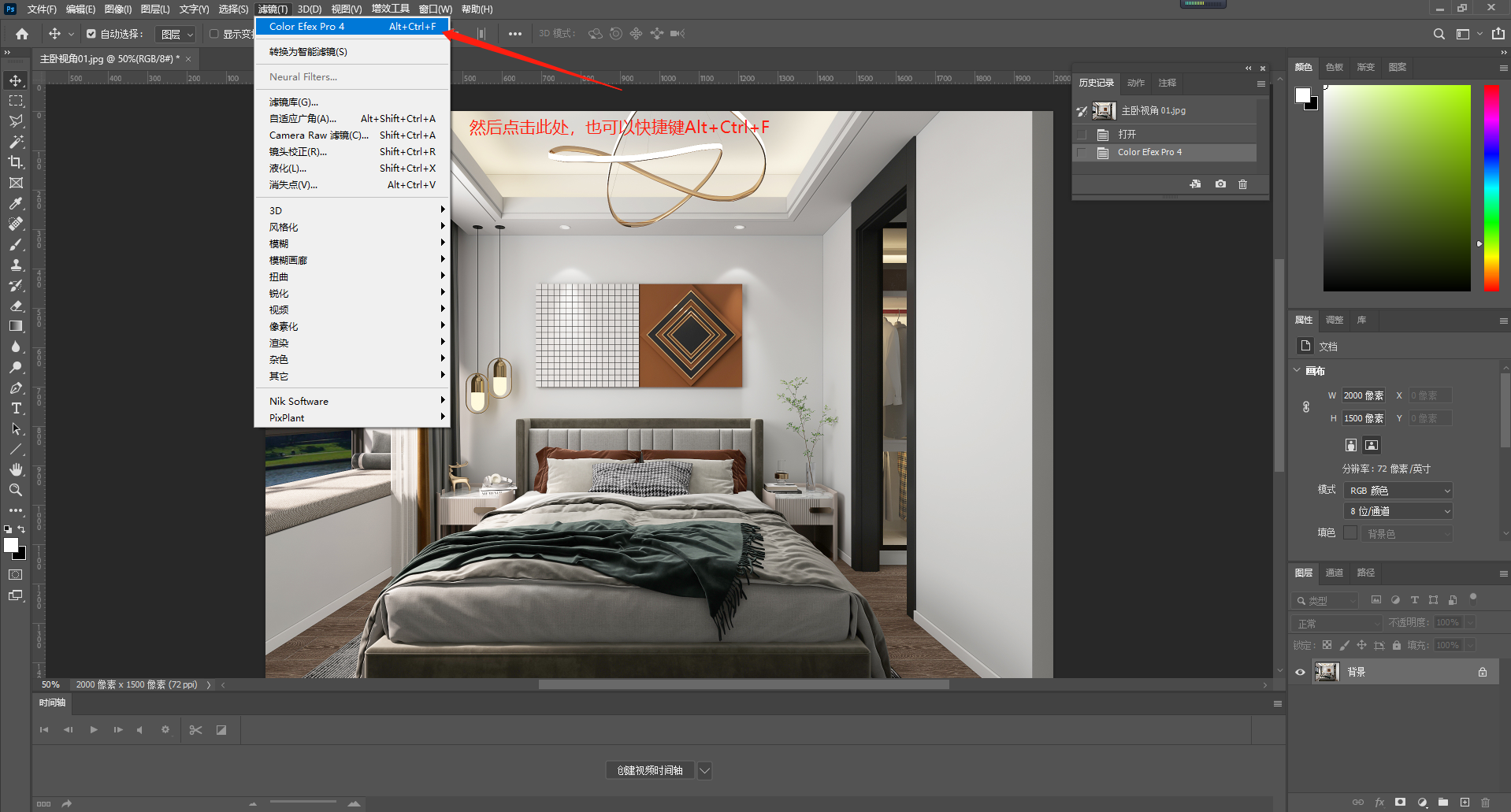Open the color Mode RGB dropdown
This screenshot has width=1511, height=812.
point(1398,491)
